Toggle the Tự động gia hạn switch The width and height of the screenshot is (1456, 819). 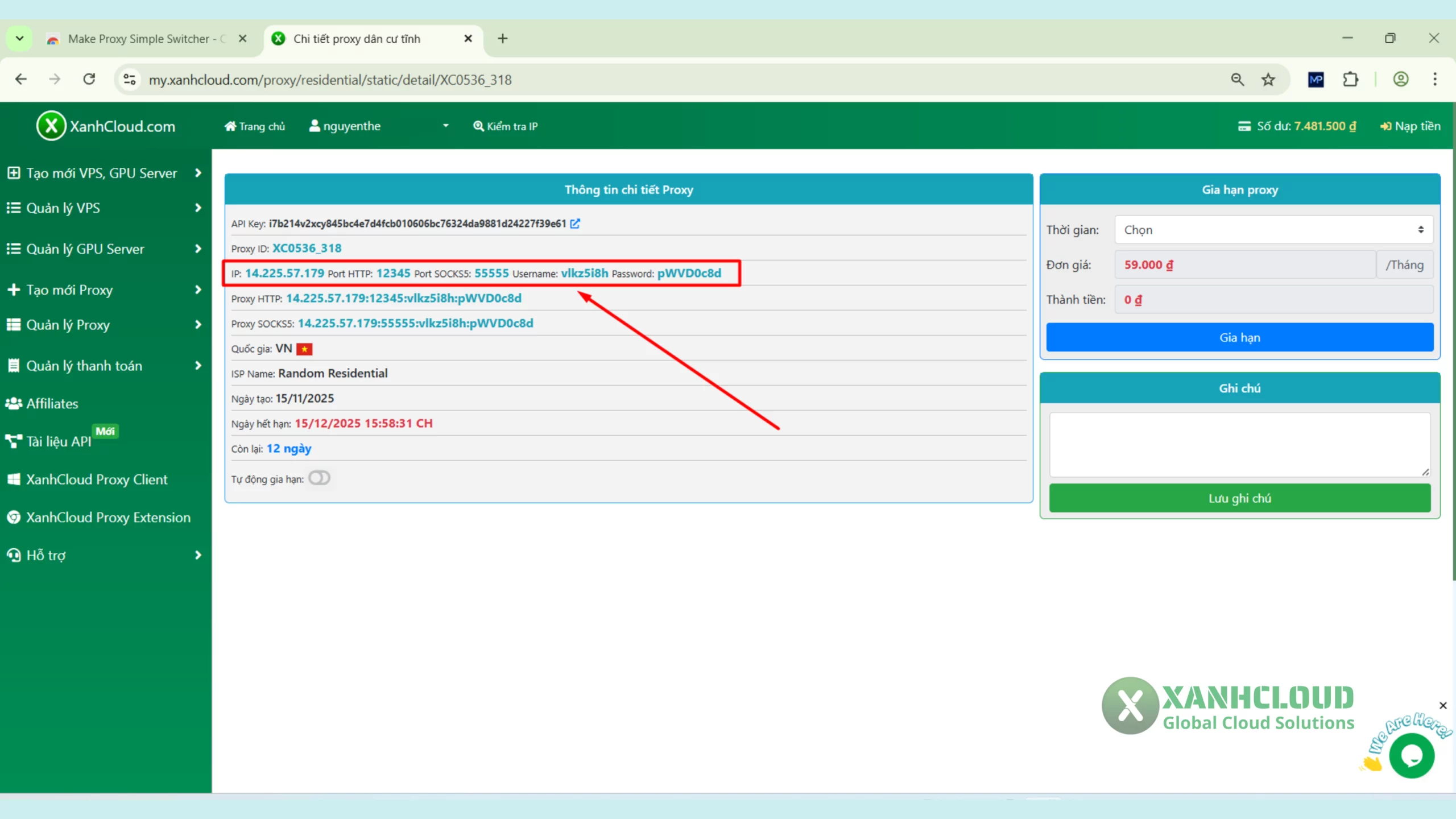[x=319, y=478]
